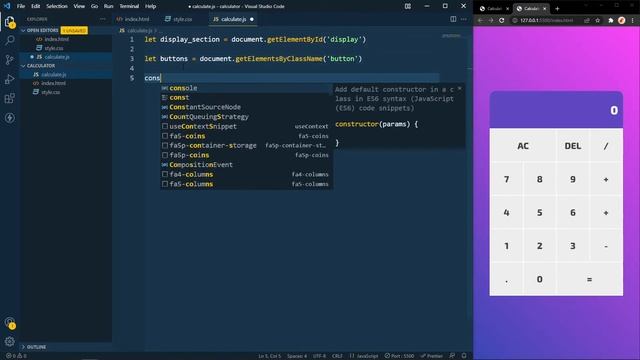Click the Customize Layout icon in title bar
Viewport: 640px width, 360px height.
coord(408,6)
